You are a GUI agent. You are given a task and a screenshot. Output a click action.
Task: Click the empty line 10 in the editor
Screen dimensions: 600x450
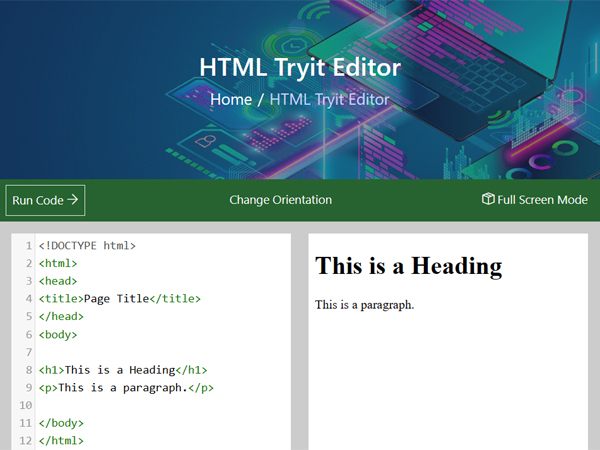(150, 405)
